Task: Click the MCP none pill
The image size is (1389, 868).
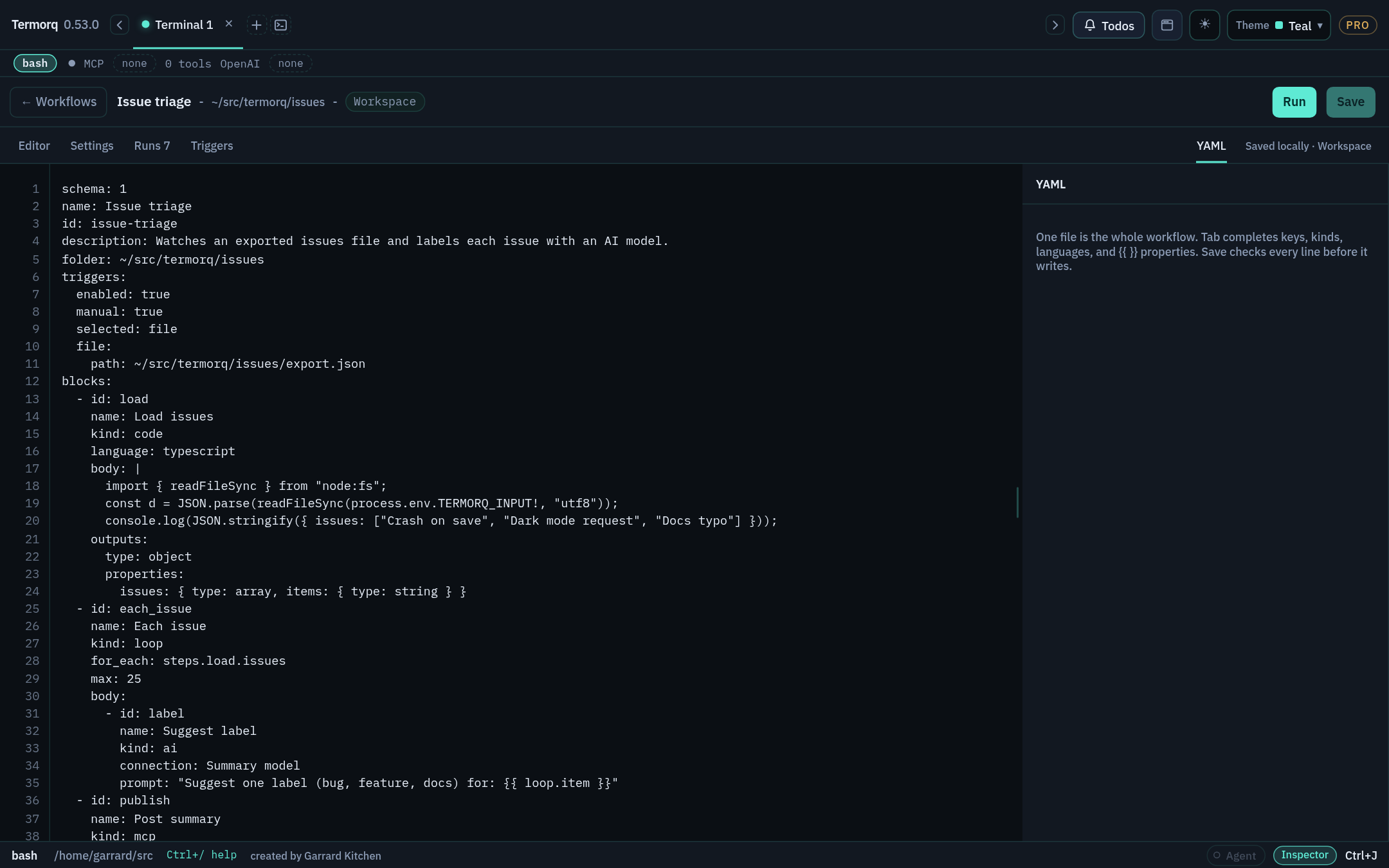Action: click(134, 63)
